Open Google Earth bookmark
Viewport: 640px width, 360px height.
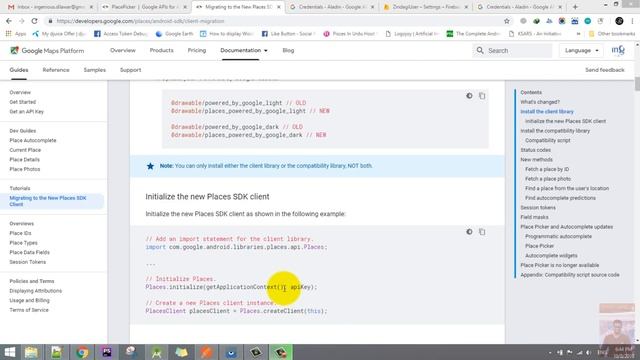click(x=174, y=34)
